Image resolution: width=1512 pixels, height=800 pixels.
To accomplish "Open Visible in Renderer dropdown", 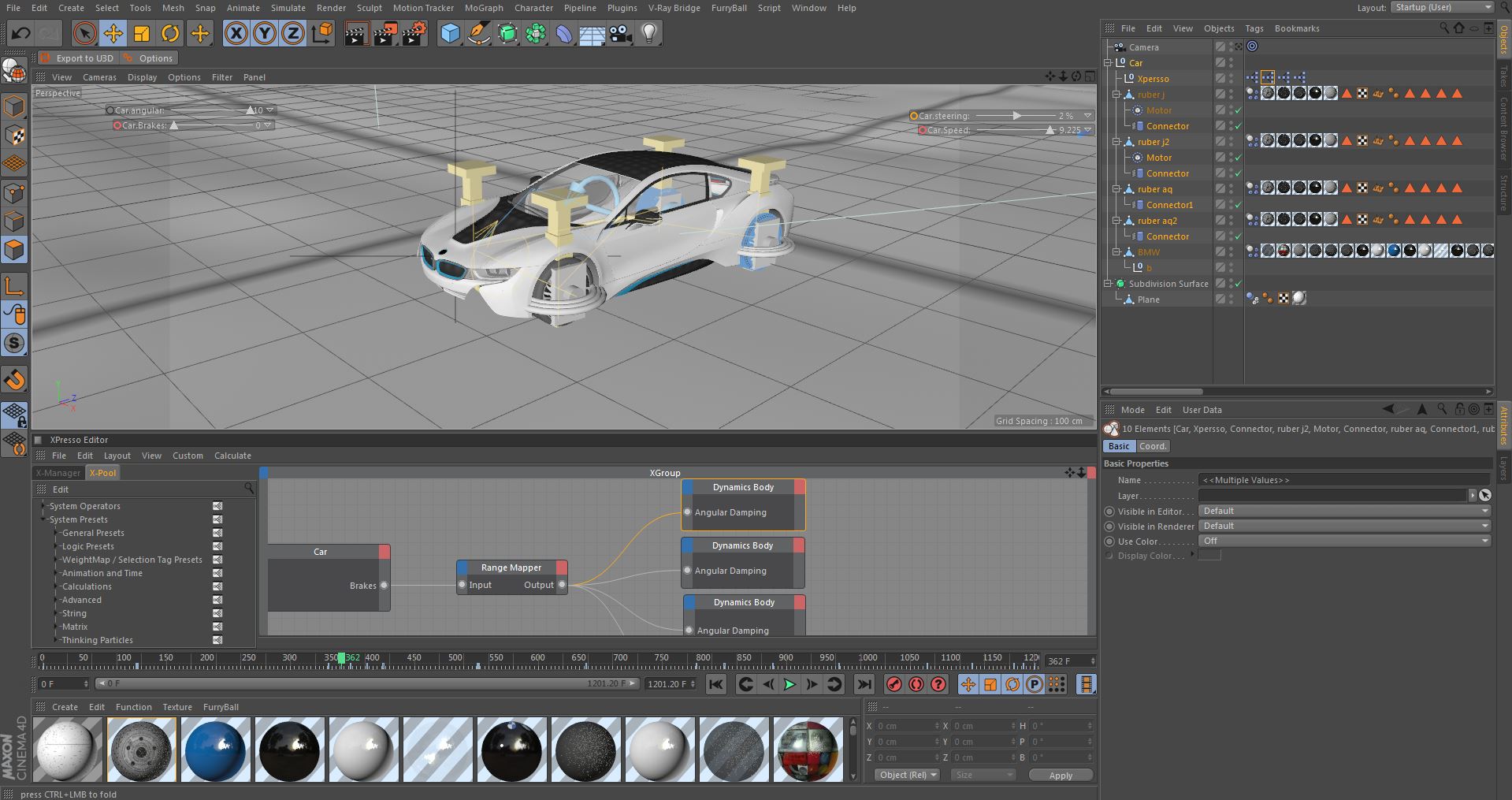I will pyautogui.click(x=1345, y=526).
